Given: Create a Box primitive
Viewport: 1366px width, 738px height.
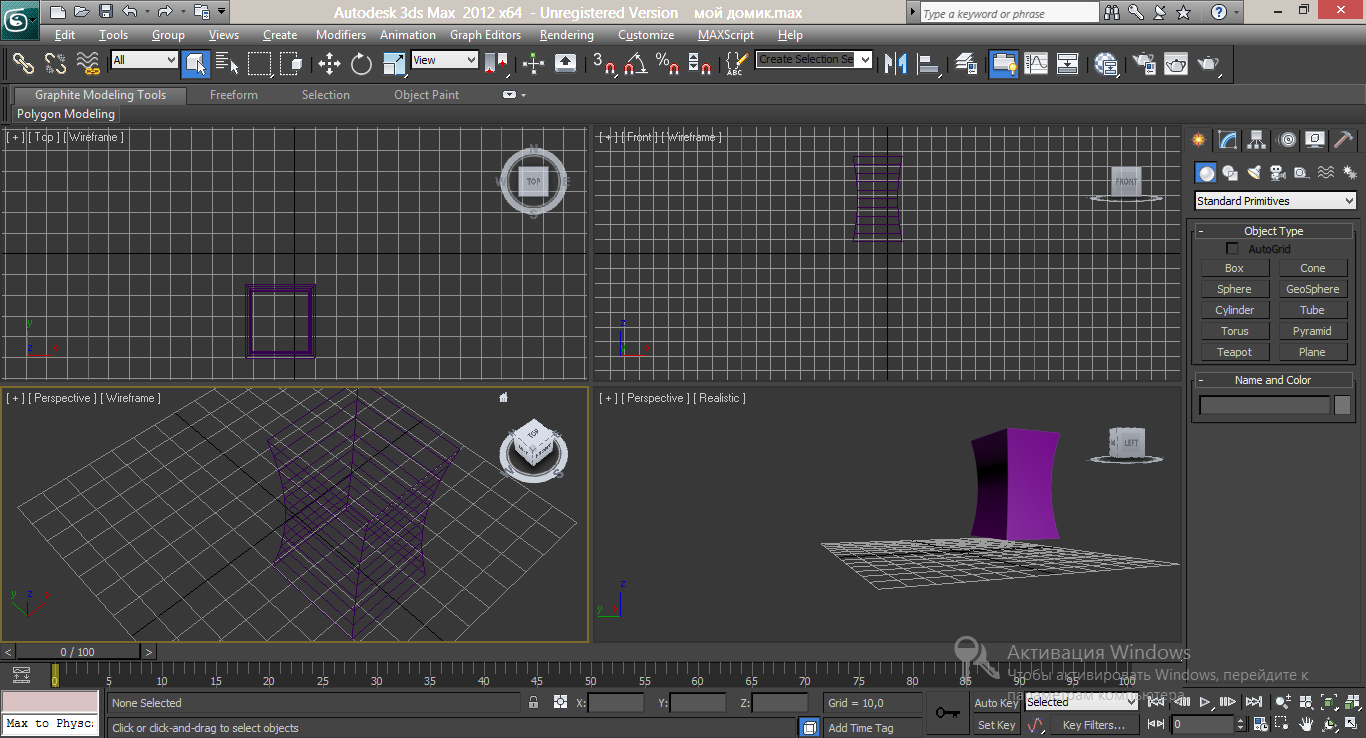Looking at the screenshot, I should [x=1234, y=268].
